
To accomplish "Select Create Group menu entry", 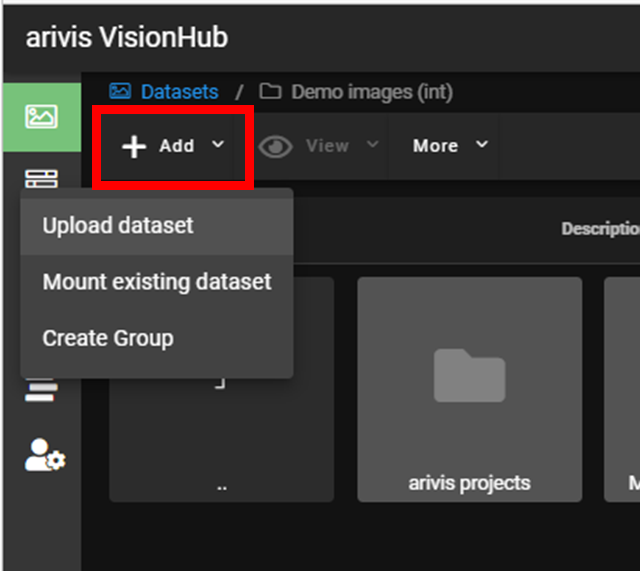I will tap(157, 338).
